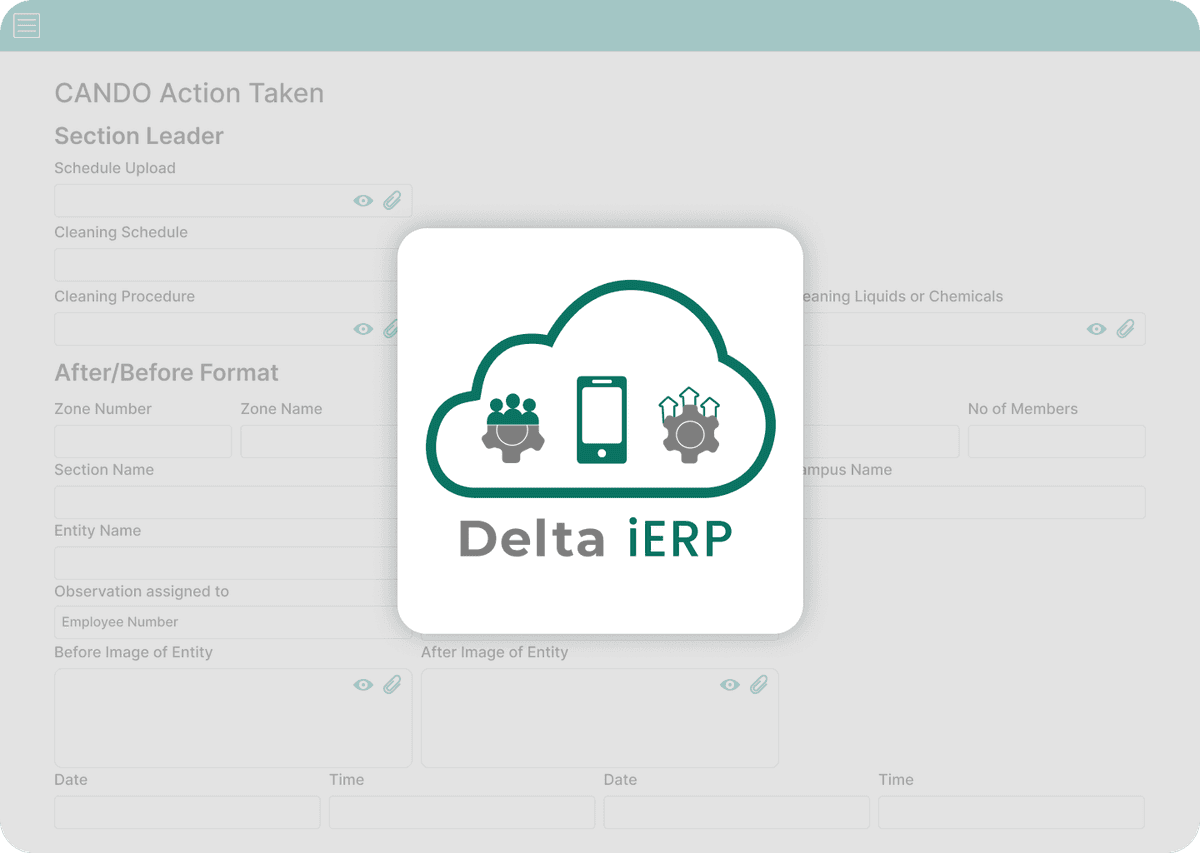Attach a file to Schedule Upload
This screenshot has width=1200, height=853.
pyautogui.click(x=392, y=201)
